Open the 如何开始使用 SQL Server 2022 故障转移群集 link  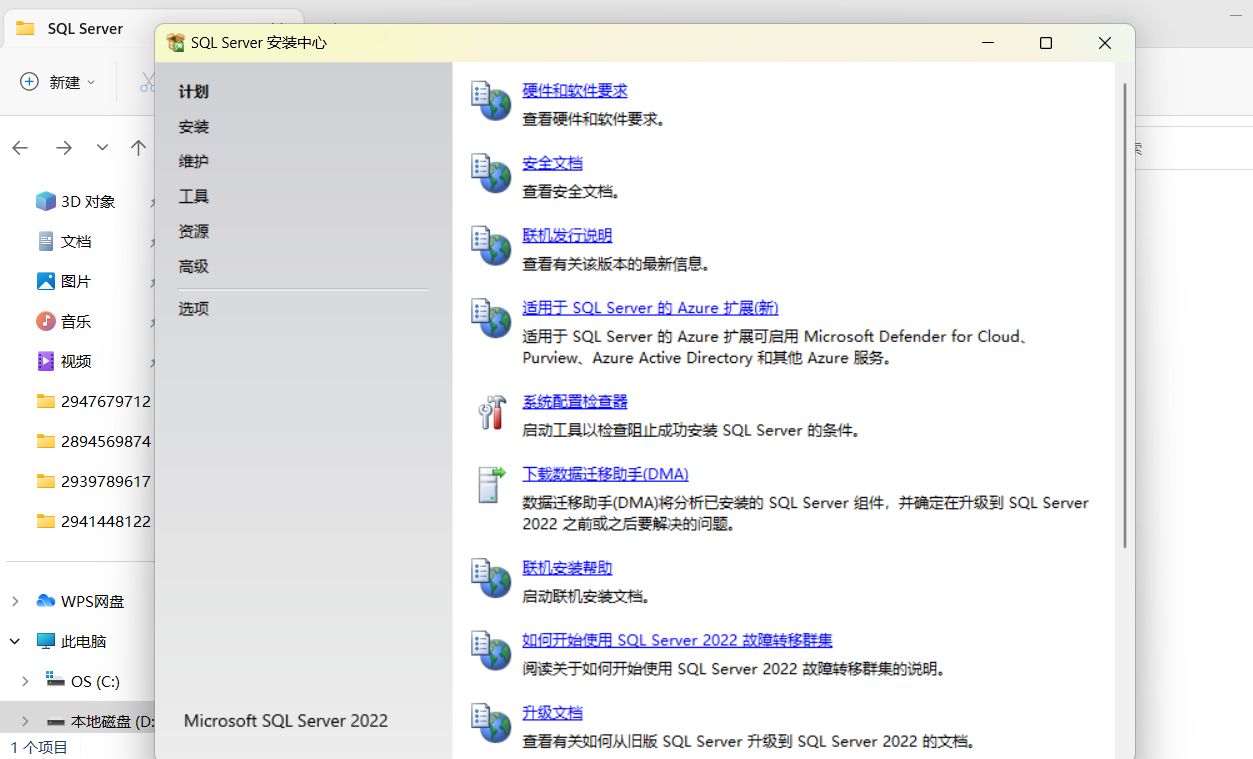tap(677, 640)
